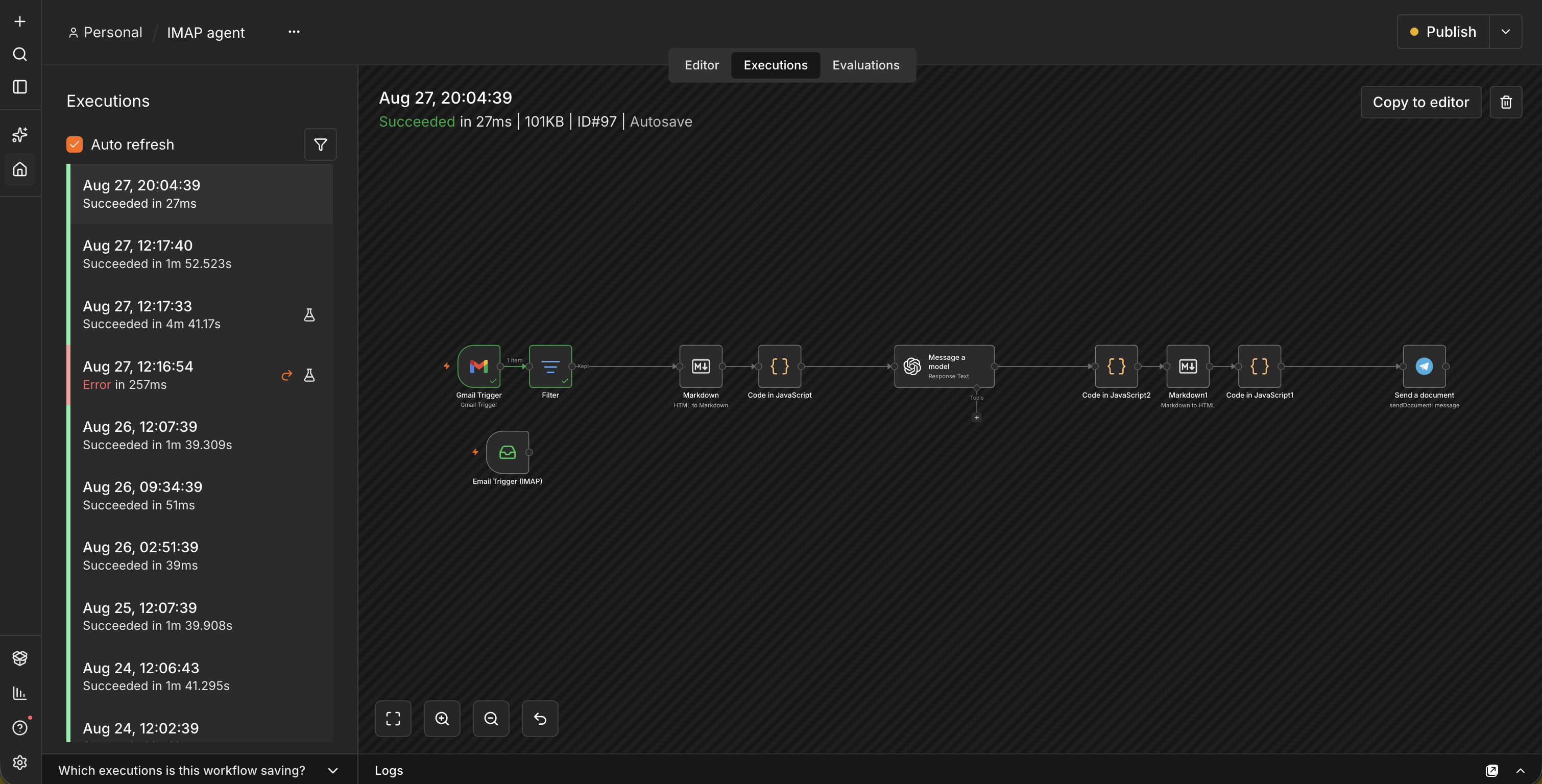Open settings gear icon in sidebar
Viewport: 1542px width, 784px height.
(20, 763)
